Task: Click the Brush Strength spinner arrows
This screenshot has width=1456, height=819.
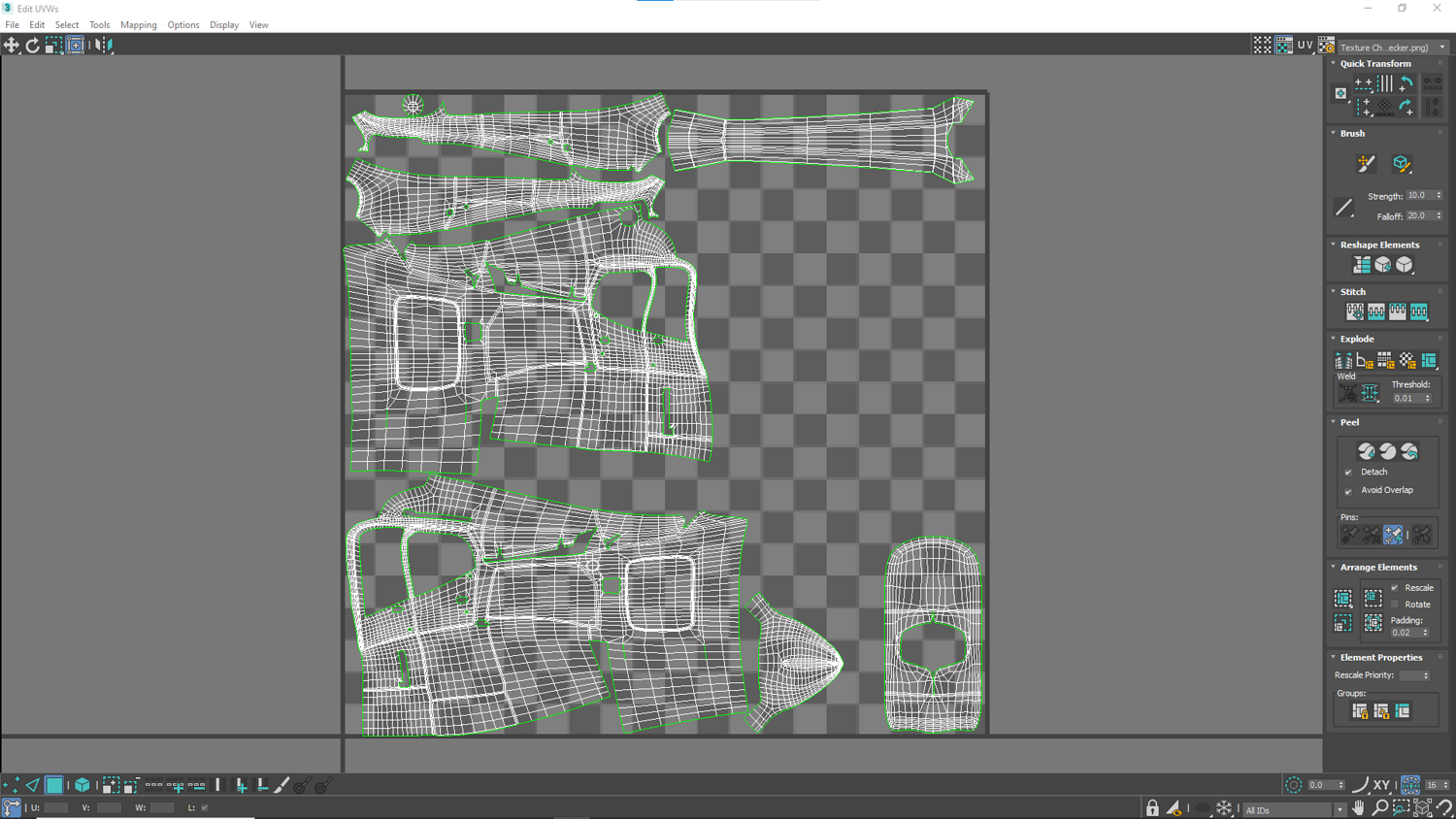Action: [1439, 196]
